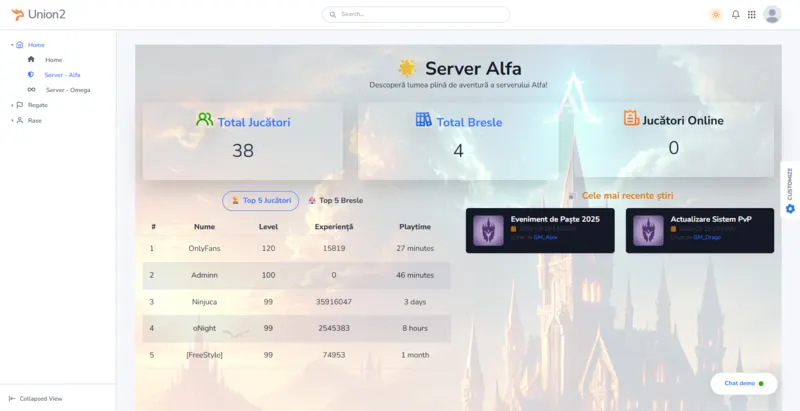
Task: Open the GM_Alex author link
Action: 545,238
